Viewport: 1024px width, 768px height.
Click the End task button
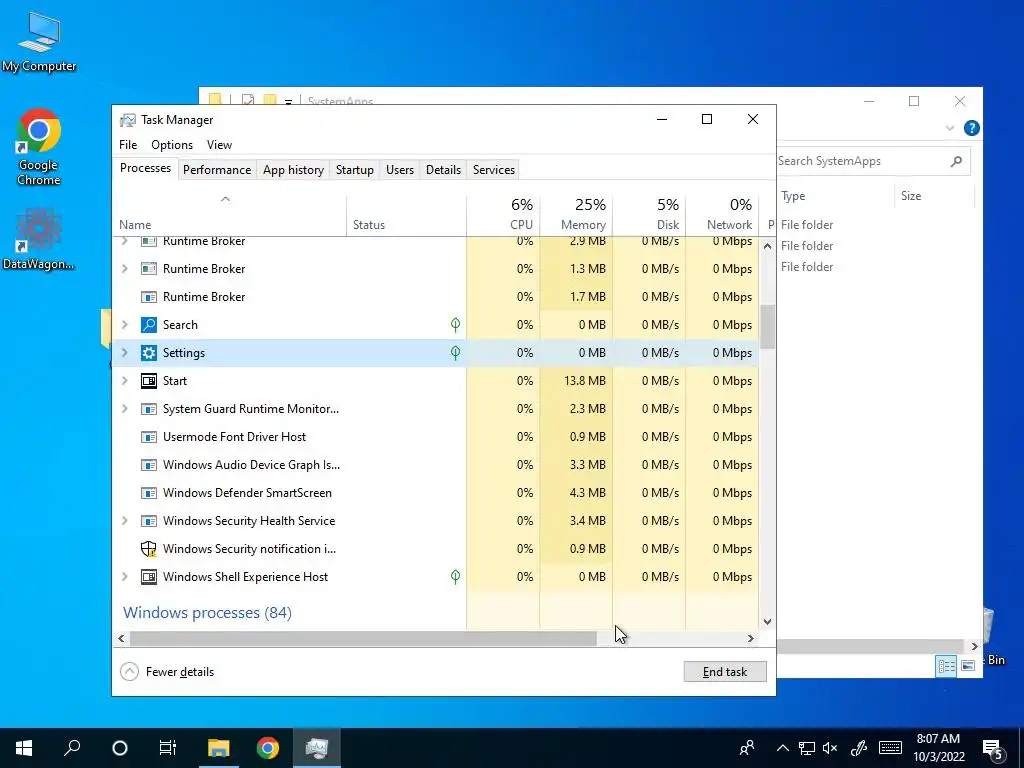[x=725, y=671]
